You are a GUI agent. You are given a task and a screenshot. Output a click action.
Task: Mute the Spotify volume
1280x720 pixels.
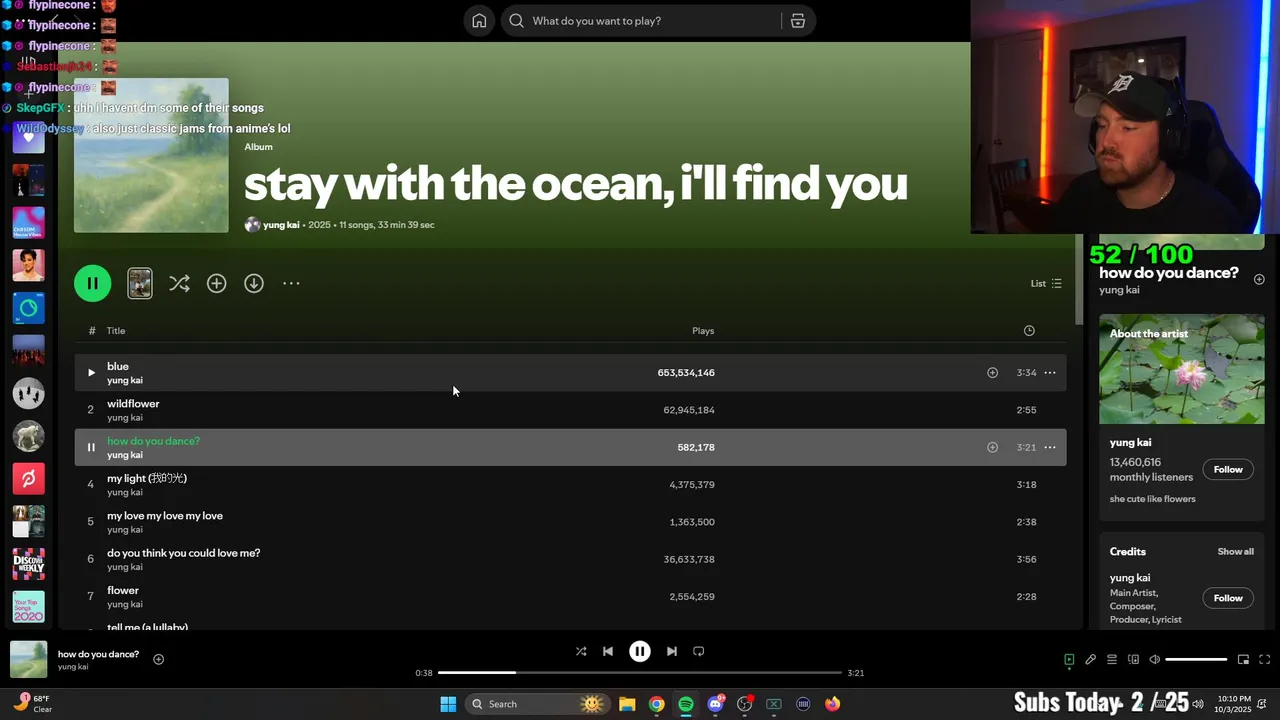coord(1155,660)
